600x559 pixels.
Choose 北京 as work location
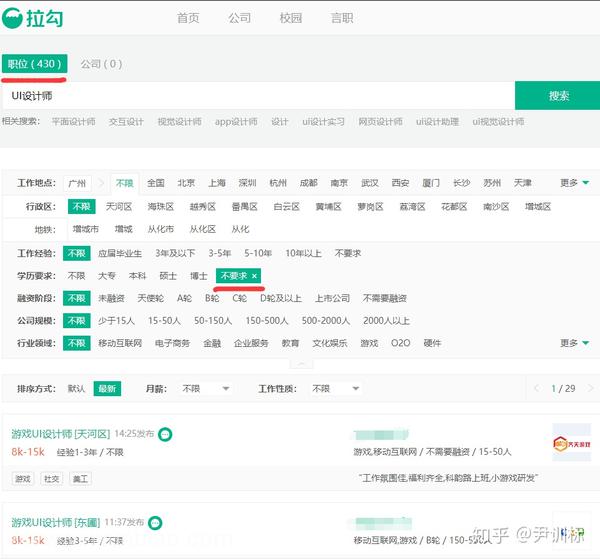tap(186, 183)
